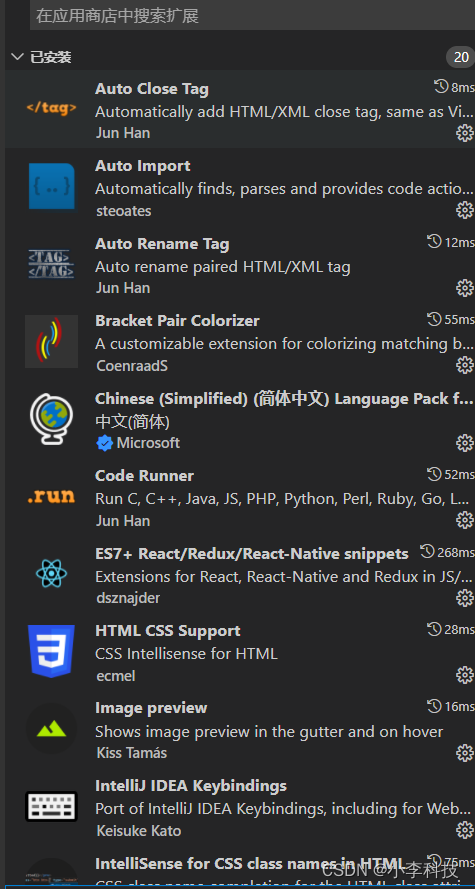Click the CSS Intellisense for HTML description
The width and height of the screenshot is (475, 889).
tap(186, 654)
